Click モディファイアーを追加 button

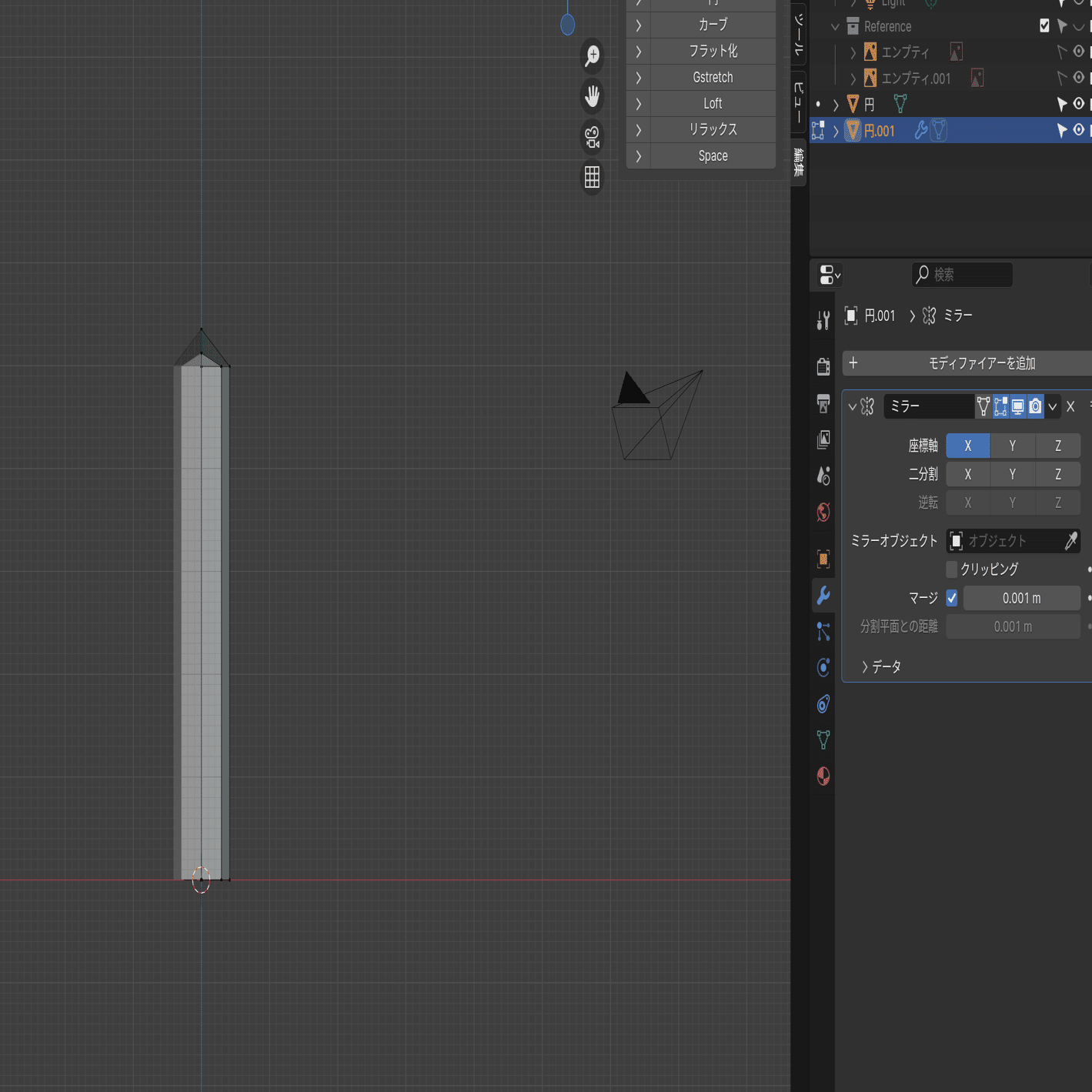(x=968, y=363)
